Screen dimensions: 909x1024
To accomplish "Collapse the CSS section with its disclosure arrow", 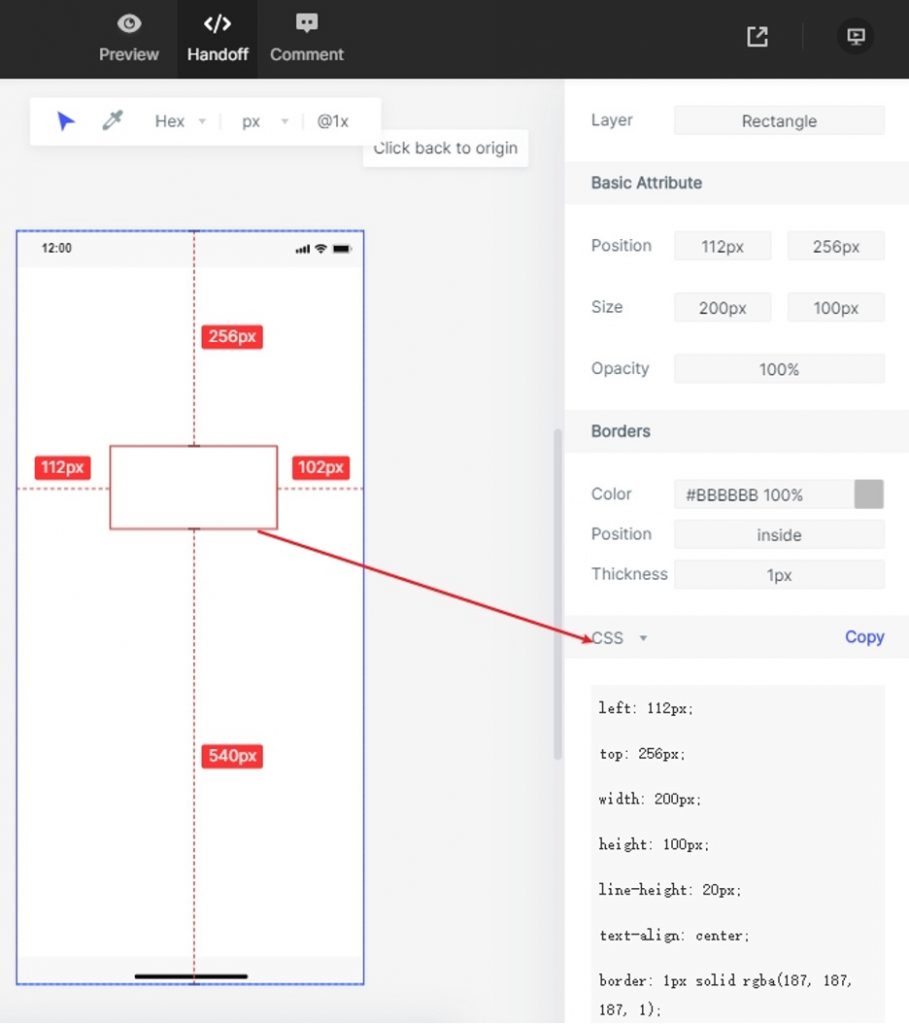I will point(643,638).
